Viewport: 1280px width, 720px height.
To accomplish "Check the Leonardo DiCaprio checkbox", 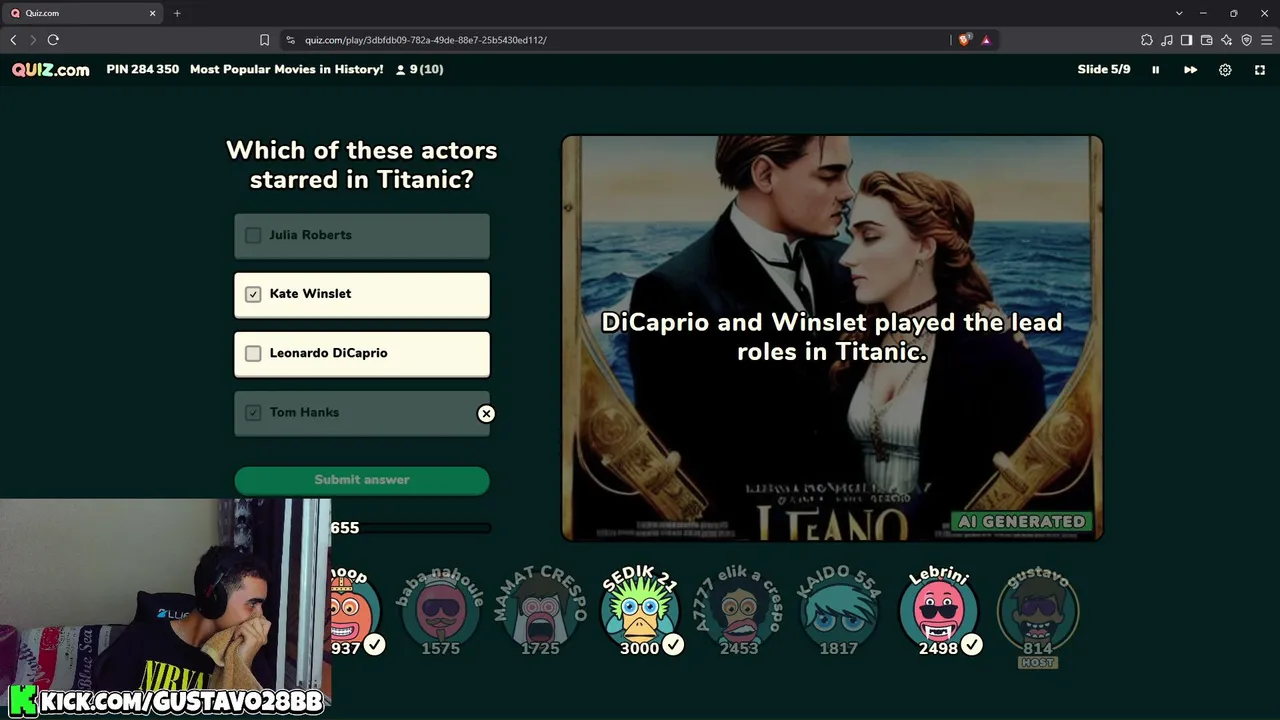I will coord(253,353).
